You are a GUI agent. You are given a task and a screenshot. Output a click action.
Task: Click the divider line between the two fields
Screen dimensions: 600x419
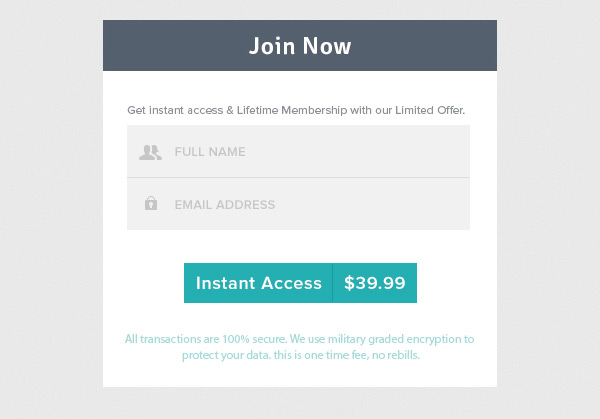coord(298,178)
